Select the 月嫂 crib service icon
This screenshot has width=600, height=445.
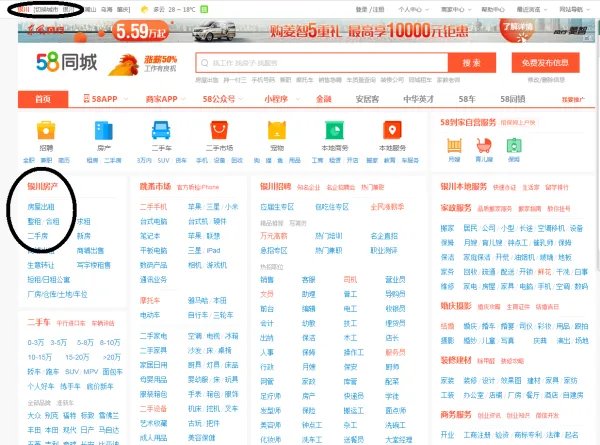(x=454, y=146)
